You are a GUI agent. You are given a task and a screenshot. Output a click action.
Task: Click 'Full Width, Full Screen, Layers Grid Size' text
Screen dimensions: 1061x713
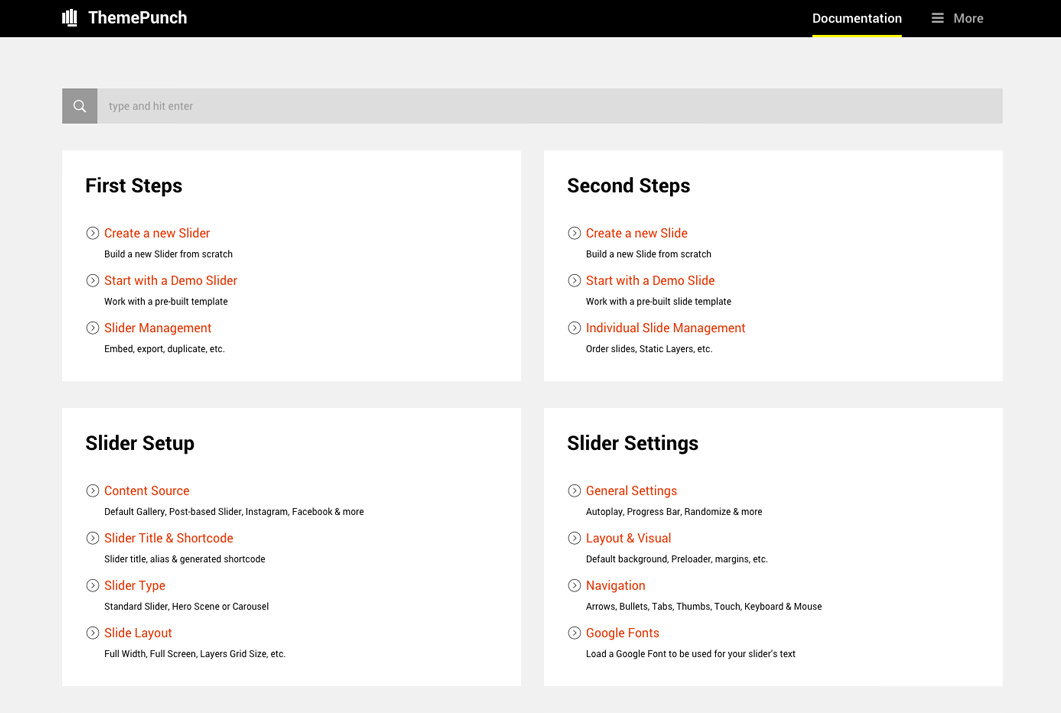[195, 654]
